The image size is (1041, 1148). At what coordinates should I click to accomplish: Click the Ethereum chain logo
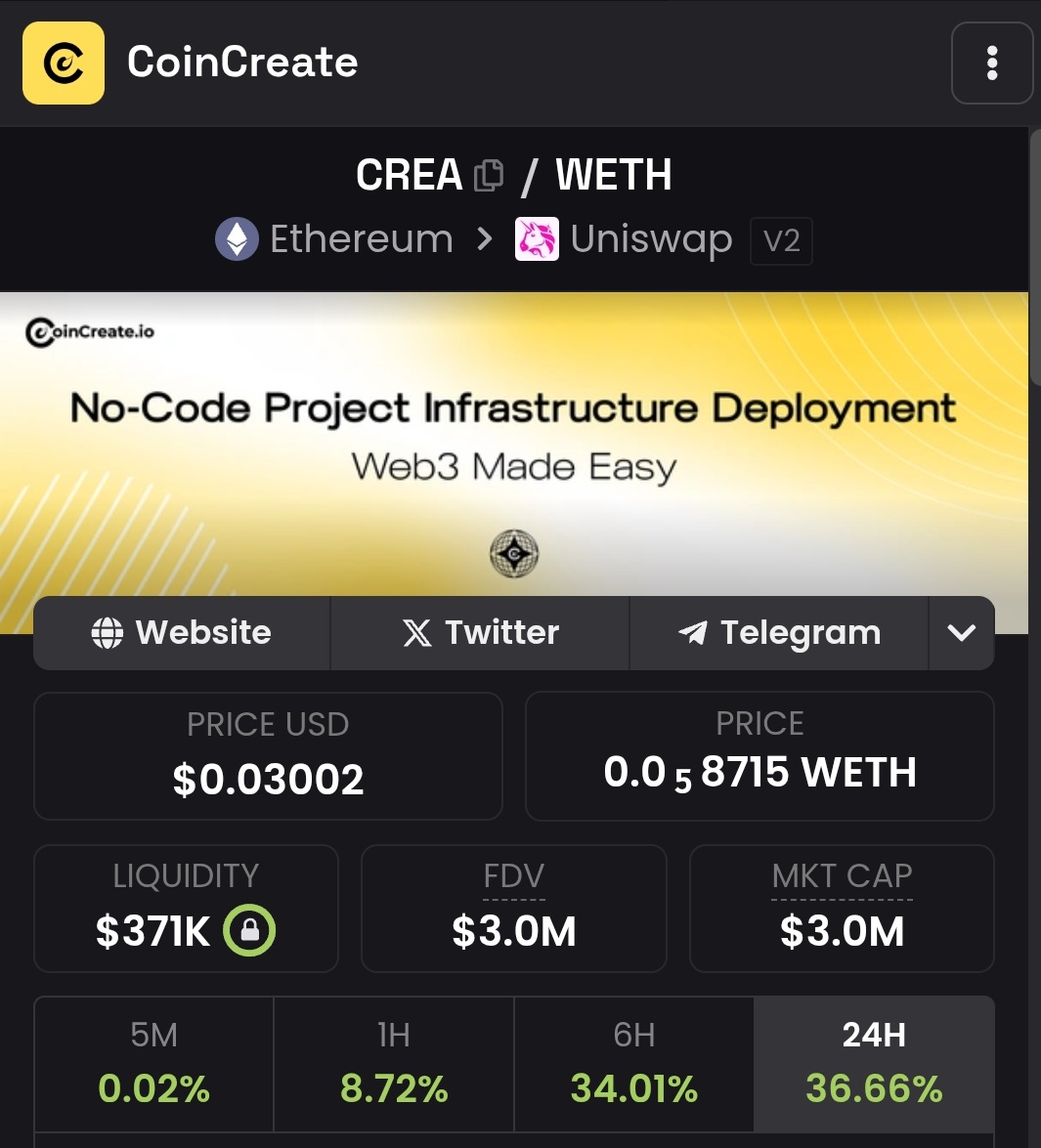237,239
